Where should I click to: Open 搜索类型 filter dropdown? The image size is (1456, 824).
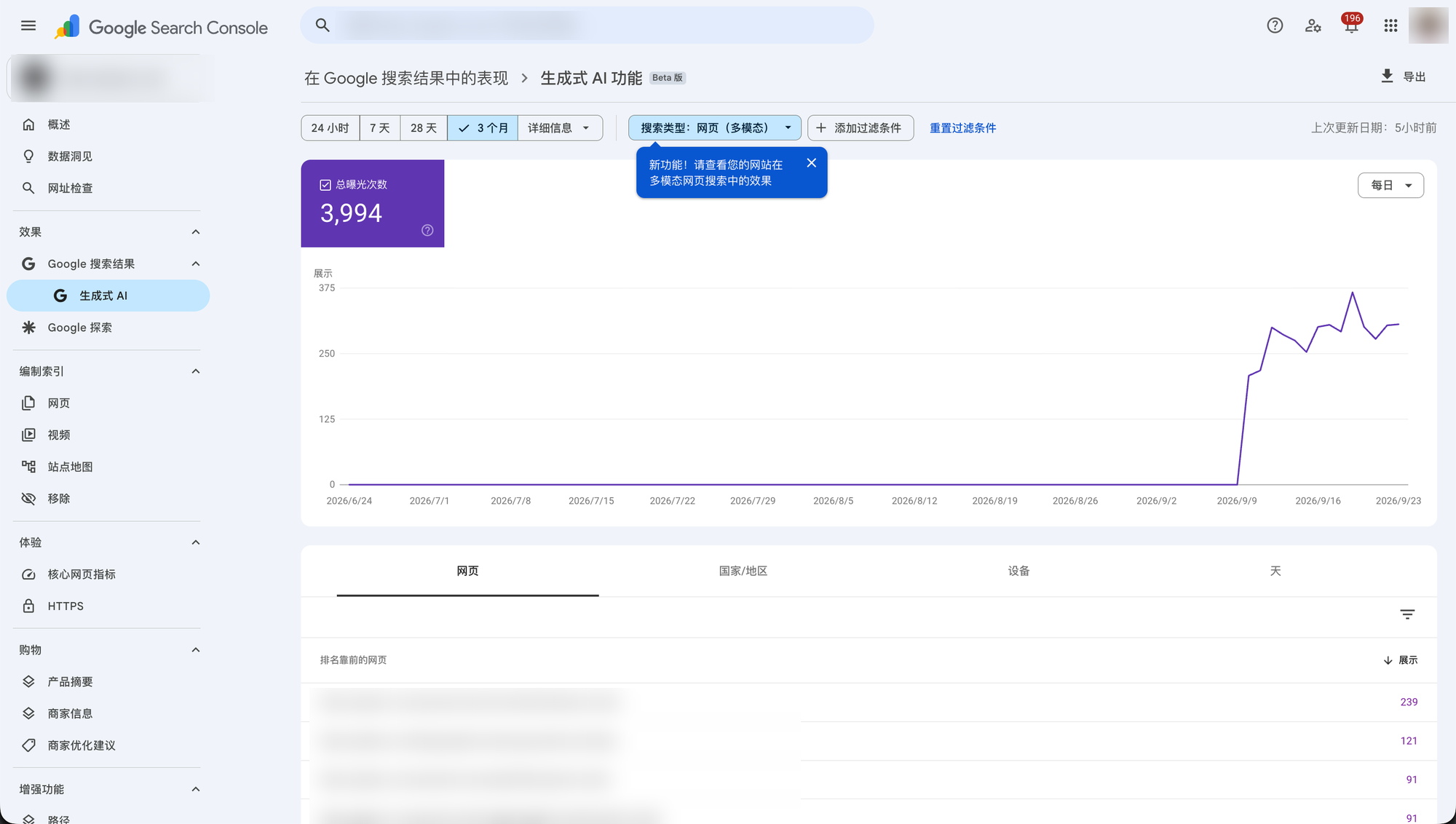click(x=715, y=128)
